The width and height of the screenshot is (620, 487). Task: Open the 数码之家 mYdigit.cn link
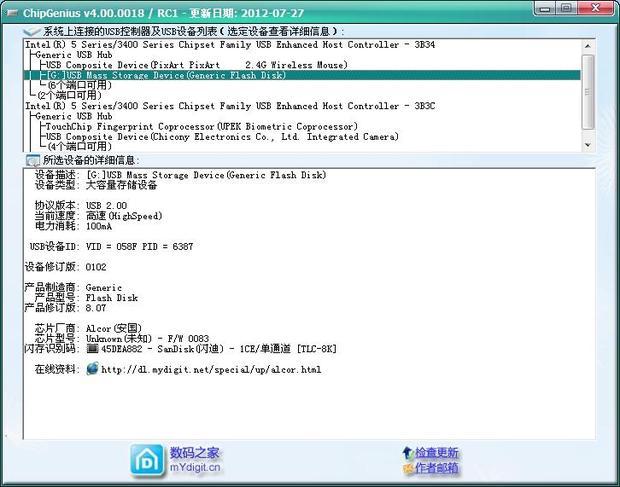pos(195,460)
